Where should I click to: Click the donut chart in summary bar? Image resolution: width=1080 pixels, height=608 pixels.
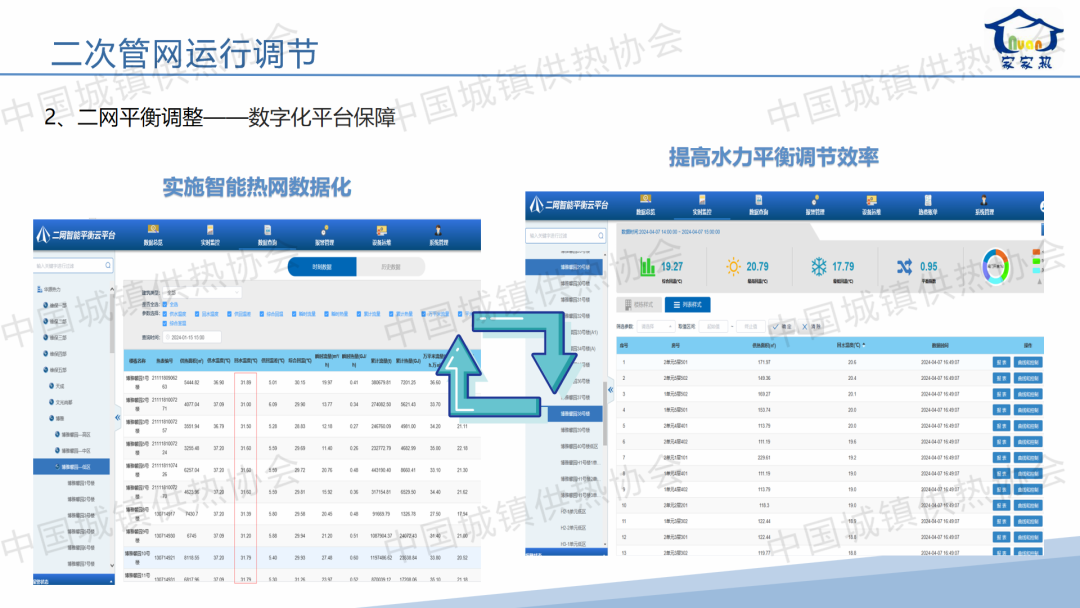(x=996, y=267)
